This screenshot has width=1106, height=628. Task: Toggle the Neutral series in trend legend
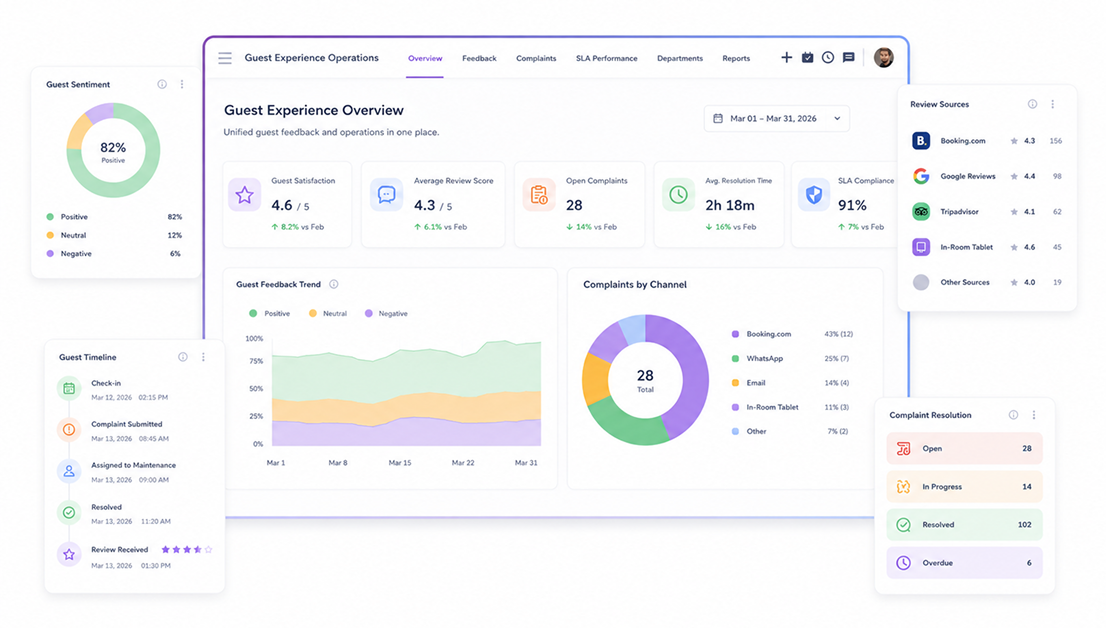pyautogui.click(x=328, y=313)
